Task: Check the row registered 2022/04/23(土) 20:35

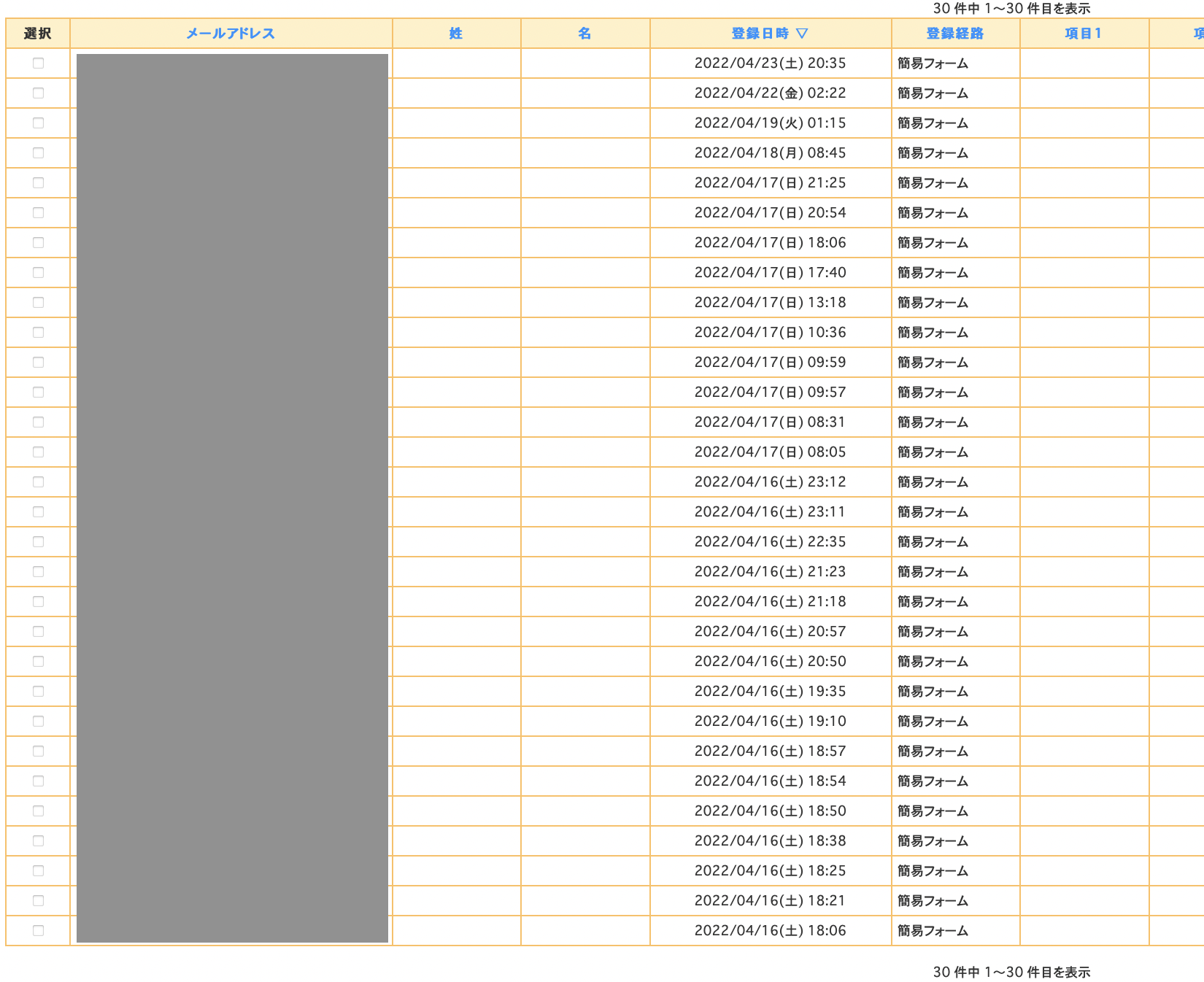Action: pyautogui.click(x=39, y=63)
